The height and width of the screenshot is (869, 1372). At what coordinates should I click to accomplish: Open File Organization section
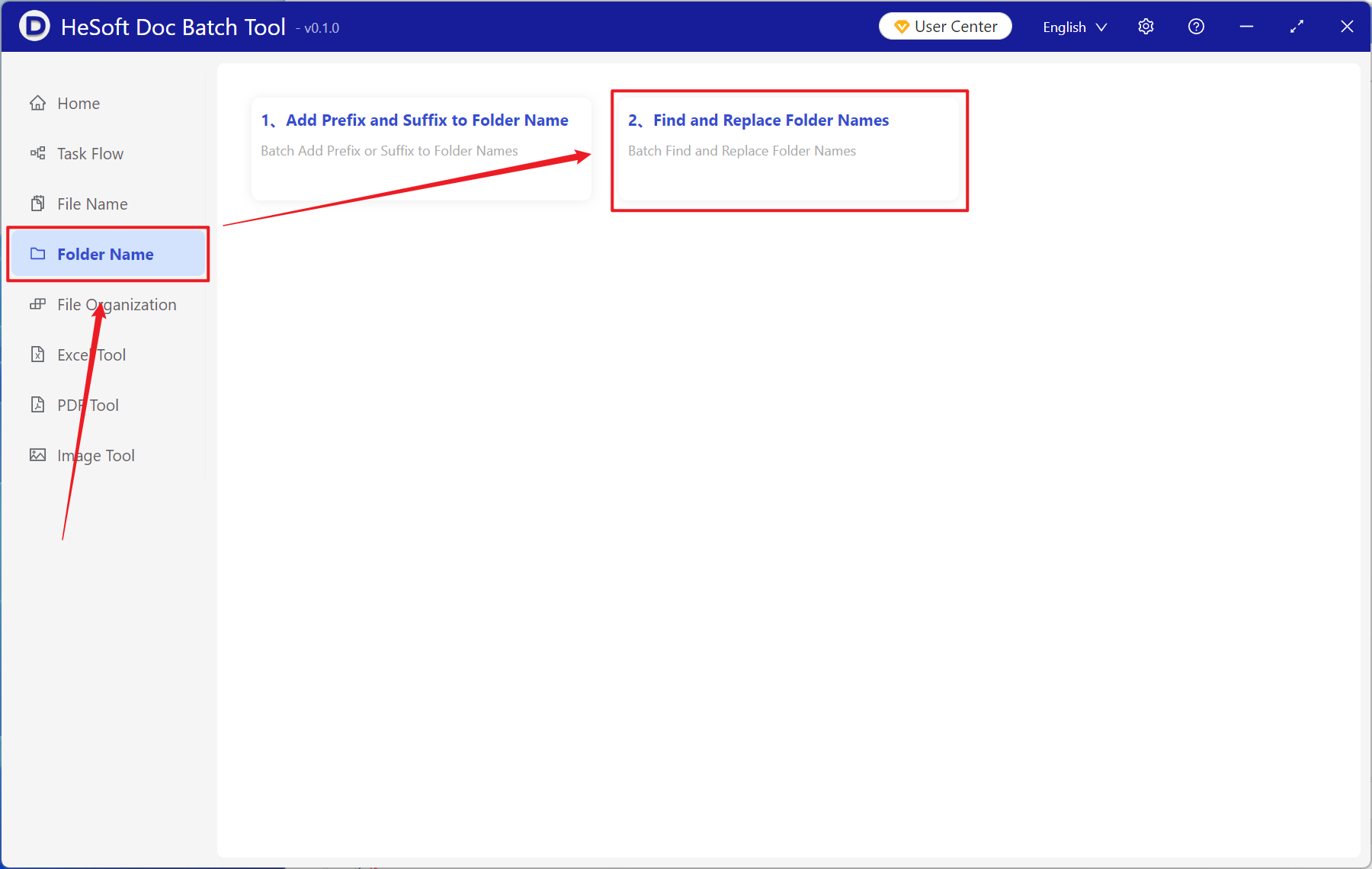click(107, 304)
